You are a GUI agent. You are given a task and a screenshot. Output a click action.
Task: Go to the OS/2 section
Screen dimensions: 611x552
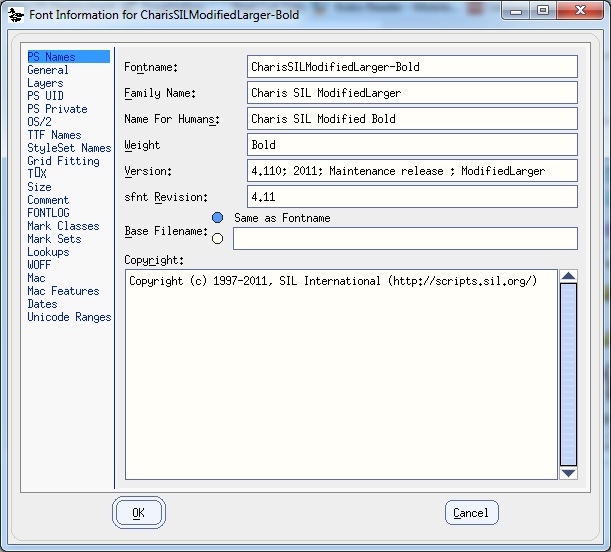pyautogui.click(x=39, y=122)
